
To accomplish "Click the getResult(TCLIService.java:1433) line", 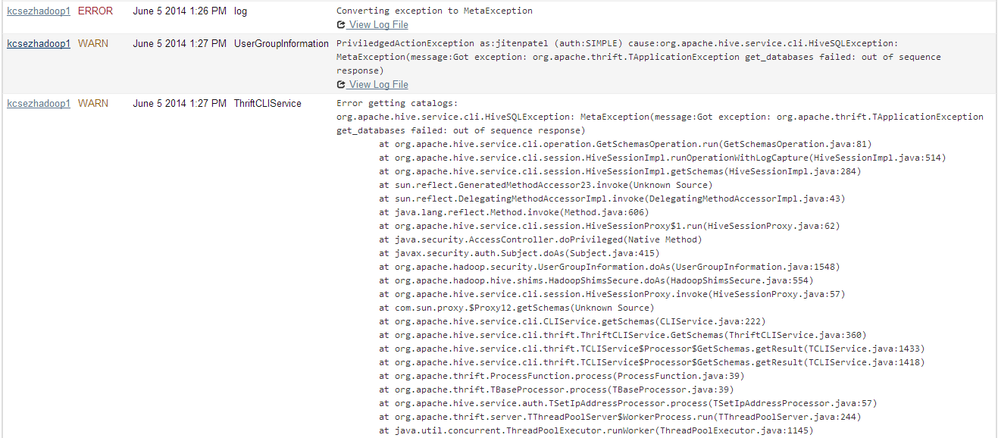I will point(652,349).
